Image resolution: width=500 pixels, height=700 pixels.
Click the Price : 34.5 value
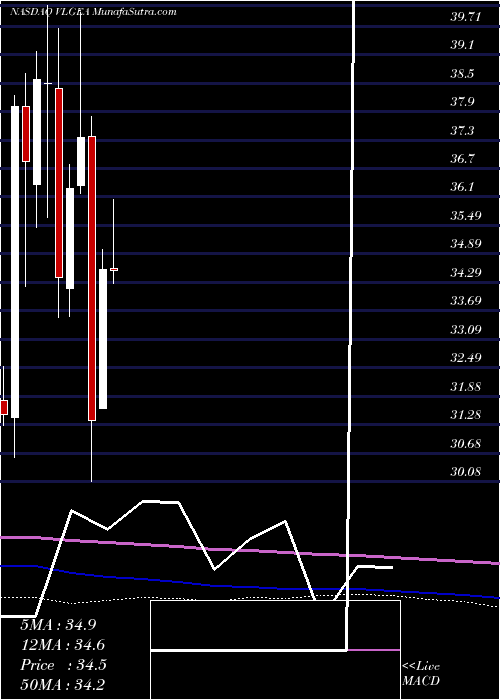[63, 665]
